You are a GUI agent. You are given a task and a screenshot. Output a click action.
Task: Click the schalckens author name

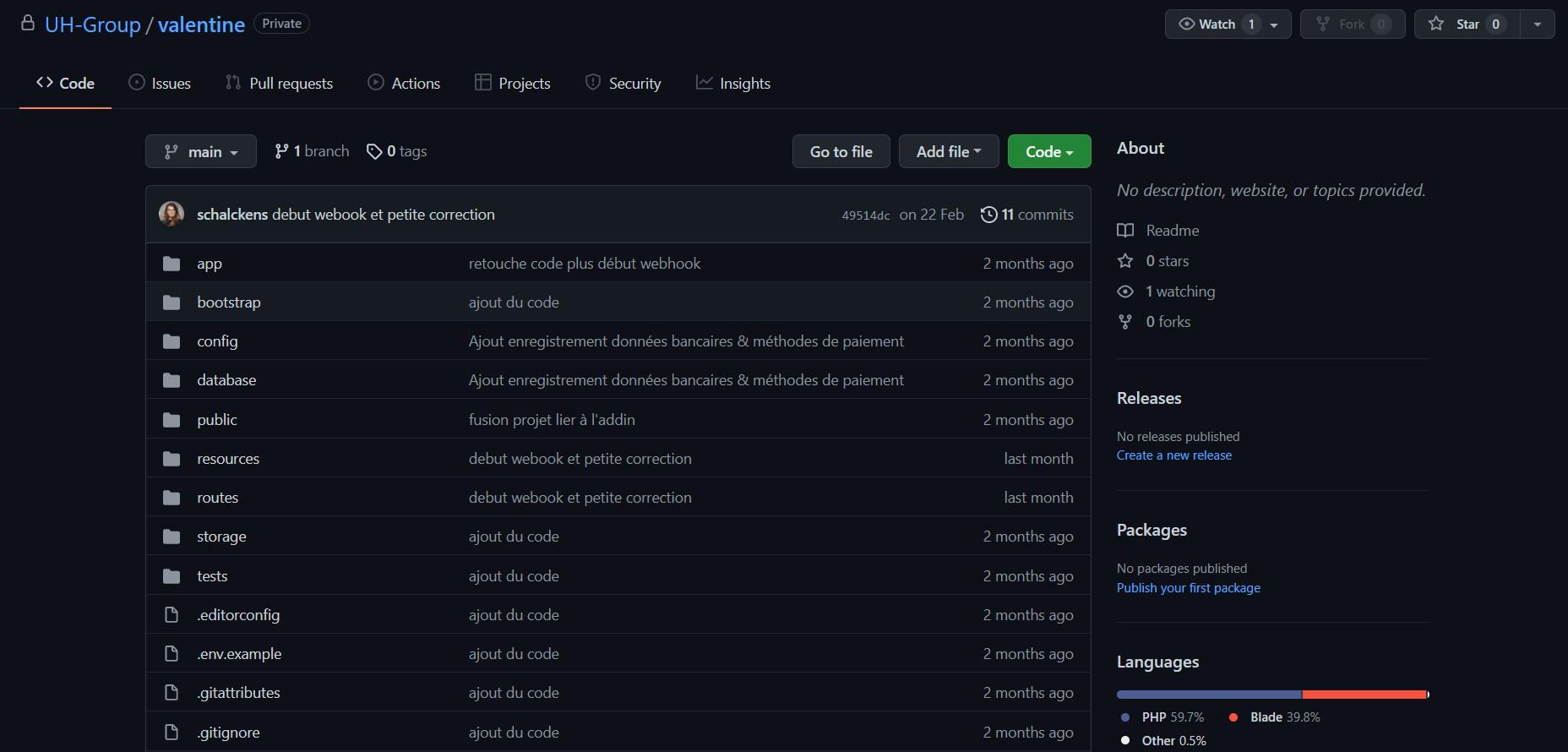pyautogui.click(x=232, y=215)
